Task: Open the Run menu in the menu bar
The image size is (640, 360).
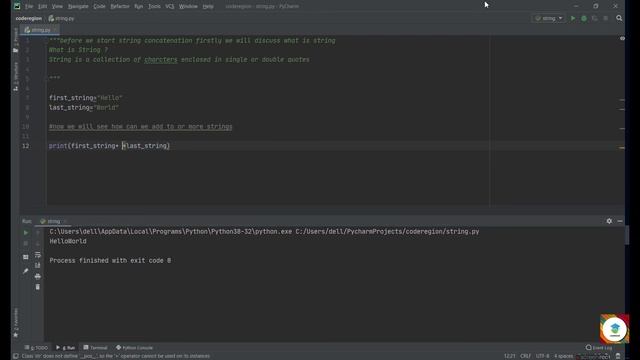Action: 138,6
